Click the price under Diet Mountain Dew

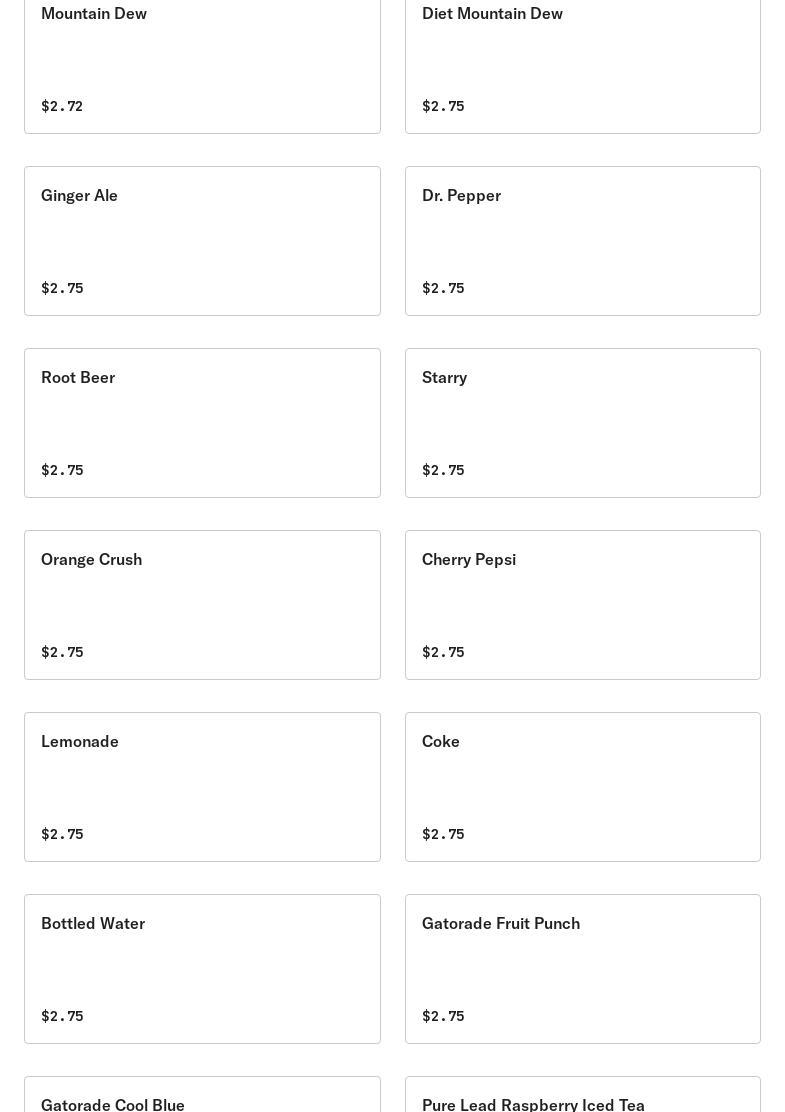pyautogui.click(x=443, y=106)
